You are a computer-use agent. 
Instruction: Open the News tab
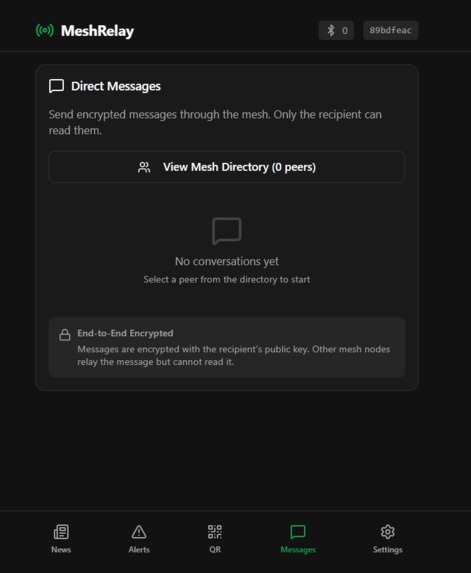tap(61, 539)
